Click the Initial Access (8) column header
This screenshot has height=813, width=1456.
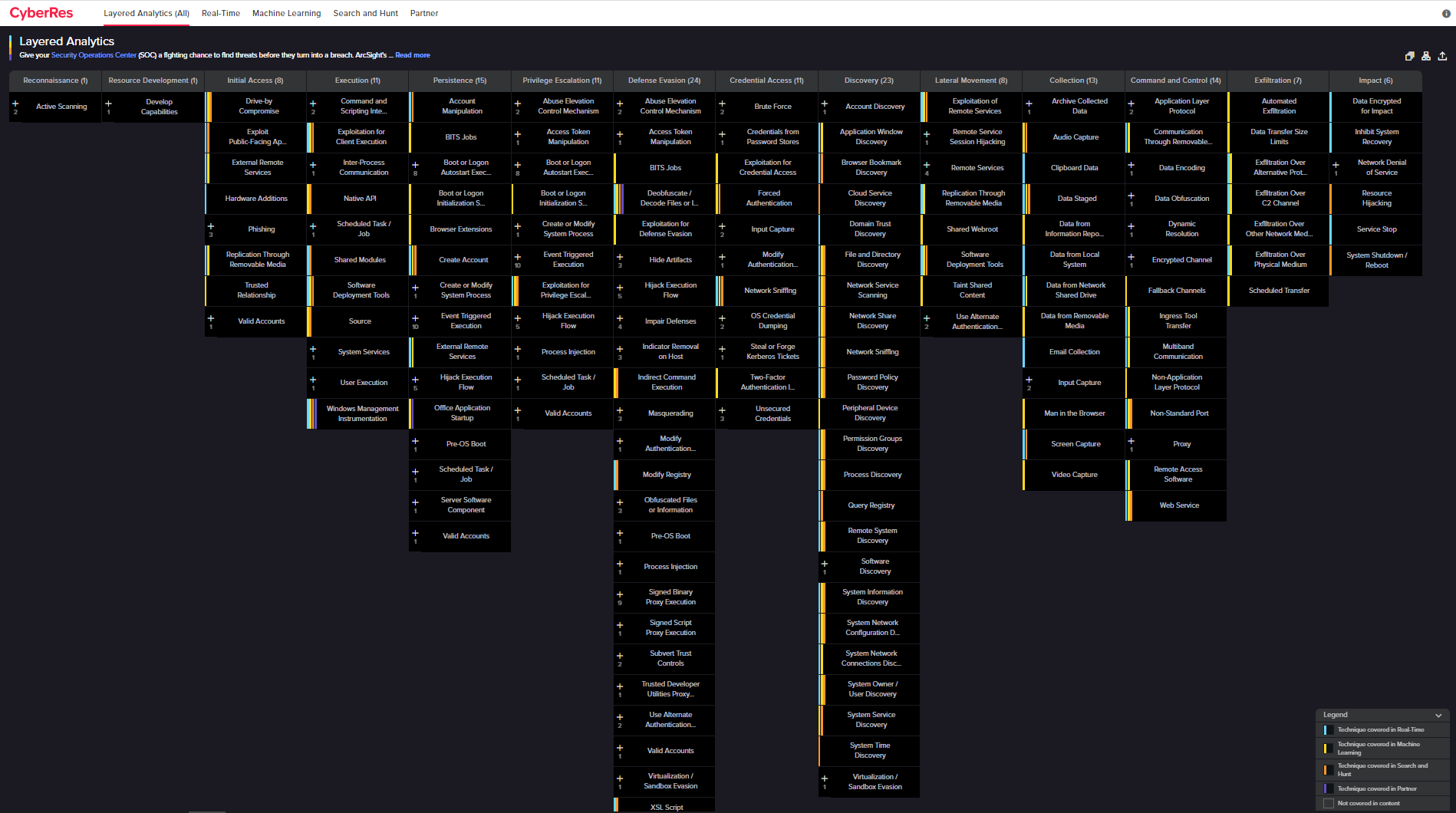coord(255,81)
